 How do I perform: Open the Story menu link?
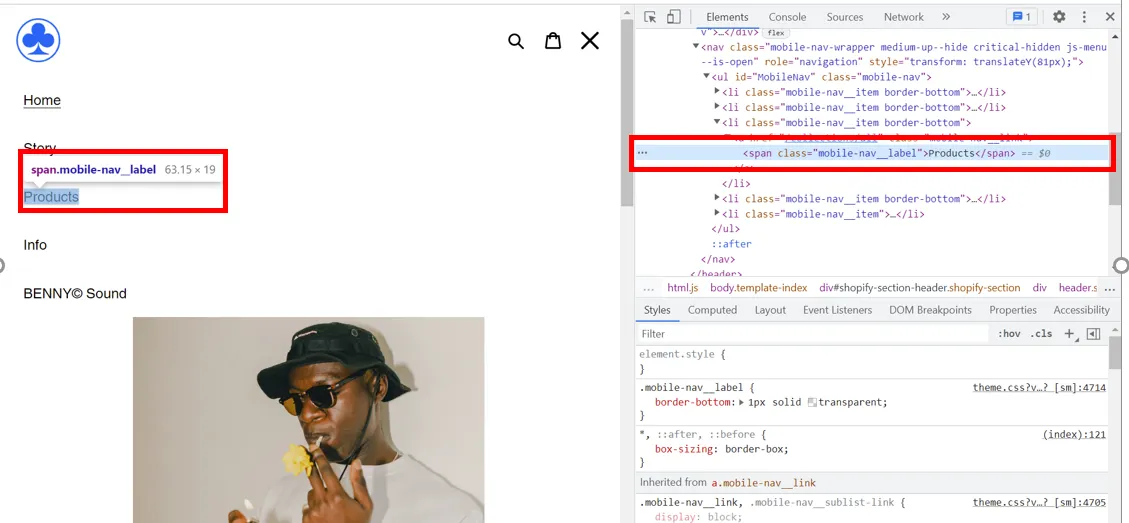pos(39,148)
